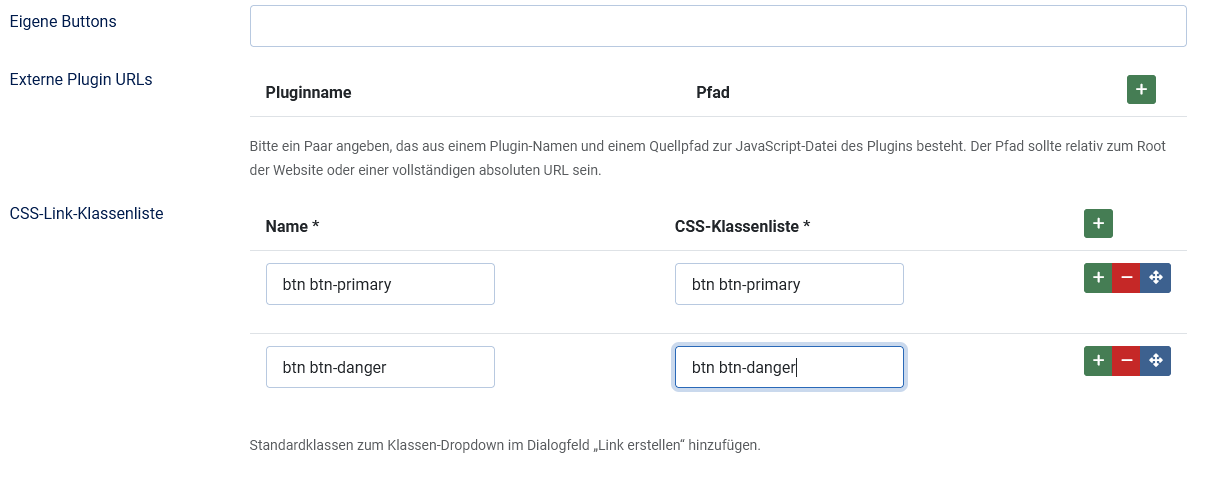
Task: Click the CSS-Link-Klassenliste label
Action: point(86,213)
